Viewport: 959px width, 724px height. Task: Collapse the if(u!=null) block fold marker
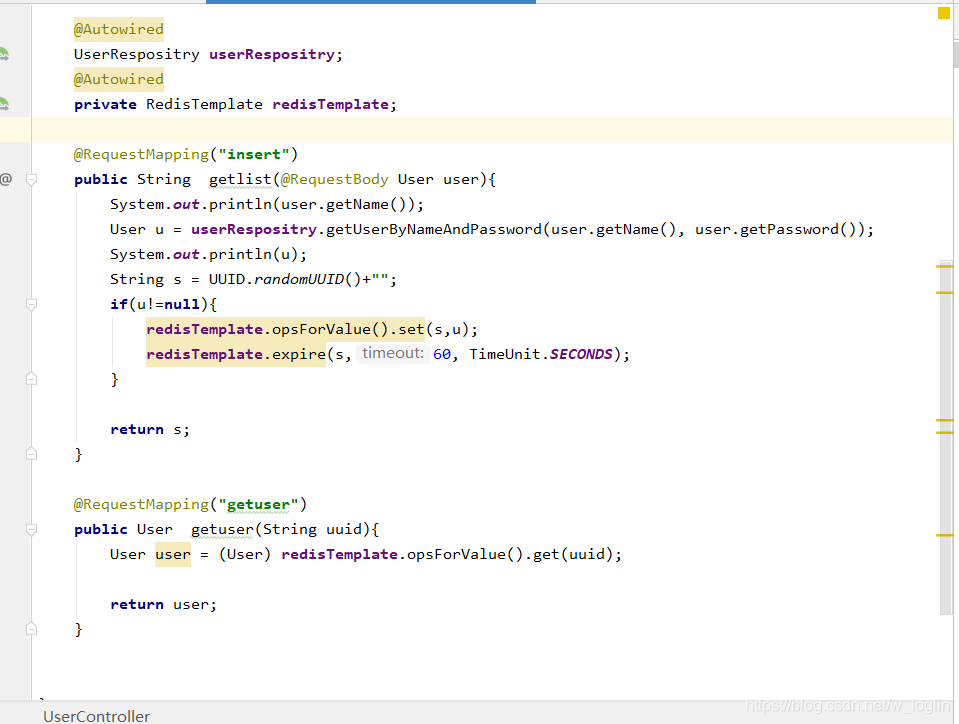[x=32, y=304]
